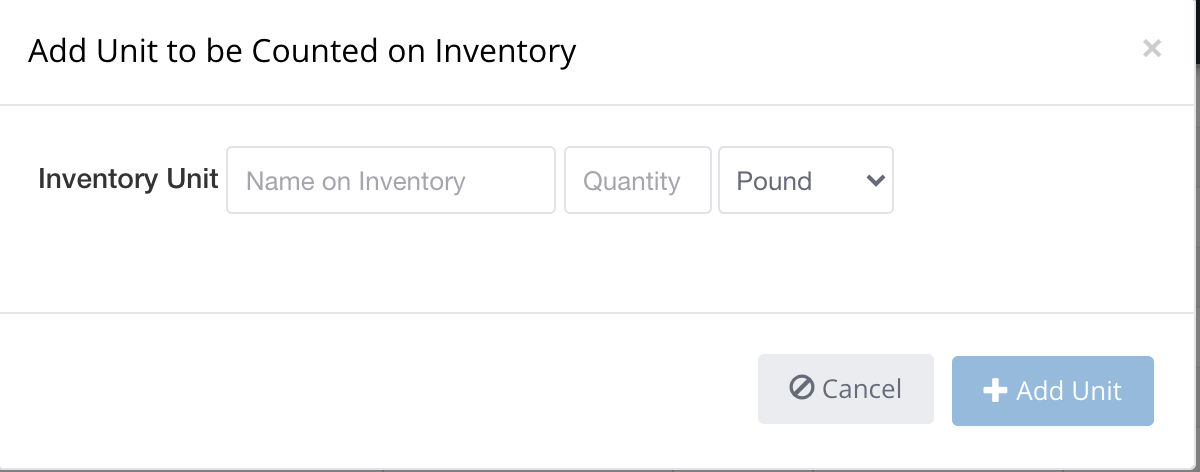Click the ban icon on Cancel
The height and width of the screenshot is (472, 1200).
tap(801, 388)
